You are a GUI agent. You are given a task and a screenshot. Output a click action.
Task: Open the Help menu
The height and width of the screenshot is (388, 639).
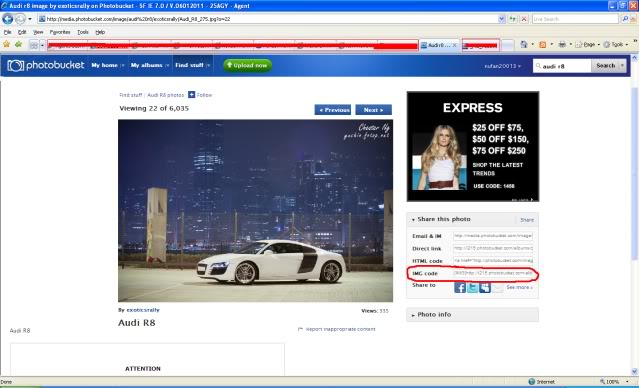pos(100,32)
